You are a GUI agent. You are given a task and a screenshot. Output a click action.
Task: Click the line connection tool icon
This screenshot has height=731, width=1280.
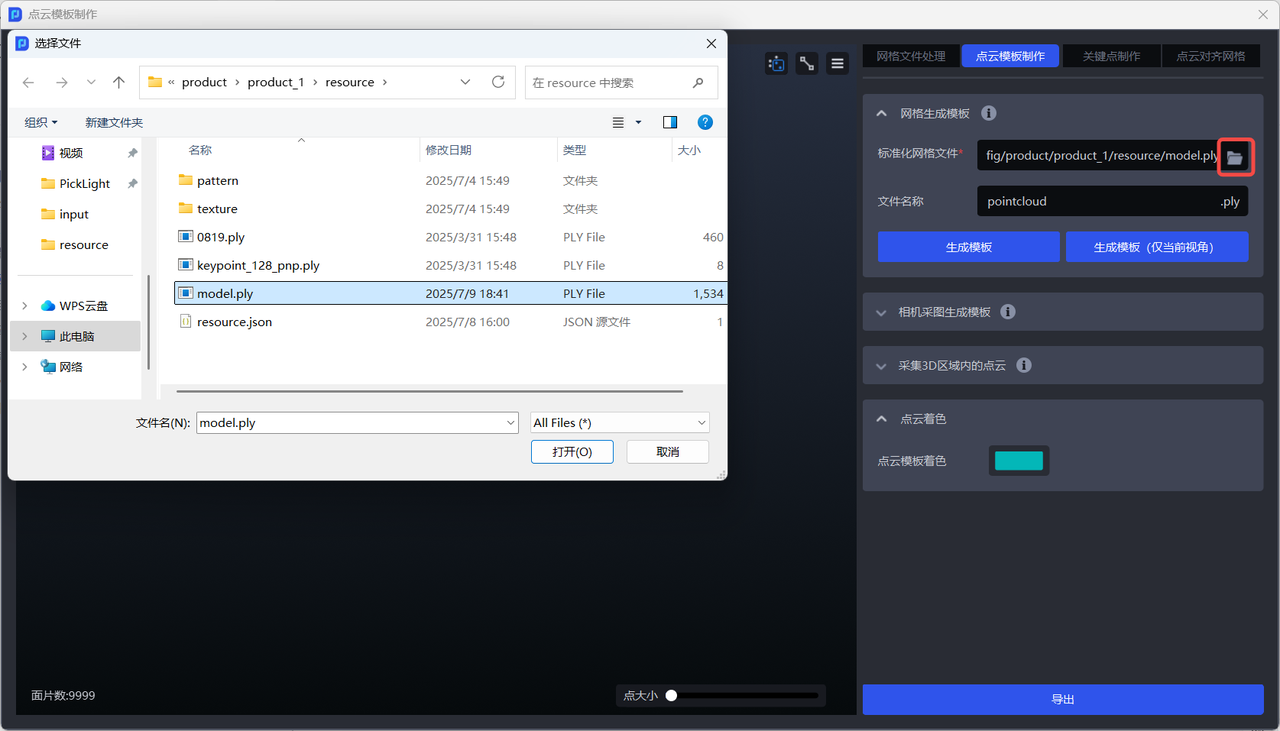point(807,63)
